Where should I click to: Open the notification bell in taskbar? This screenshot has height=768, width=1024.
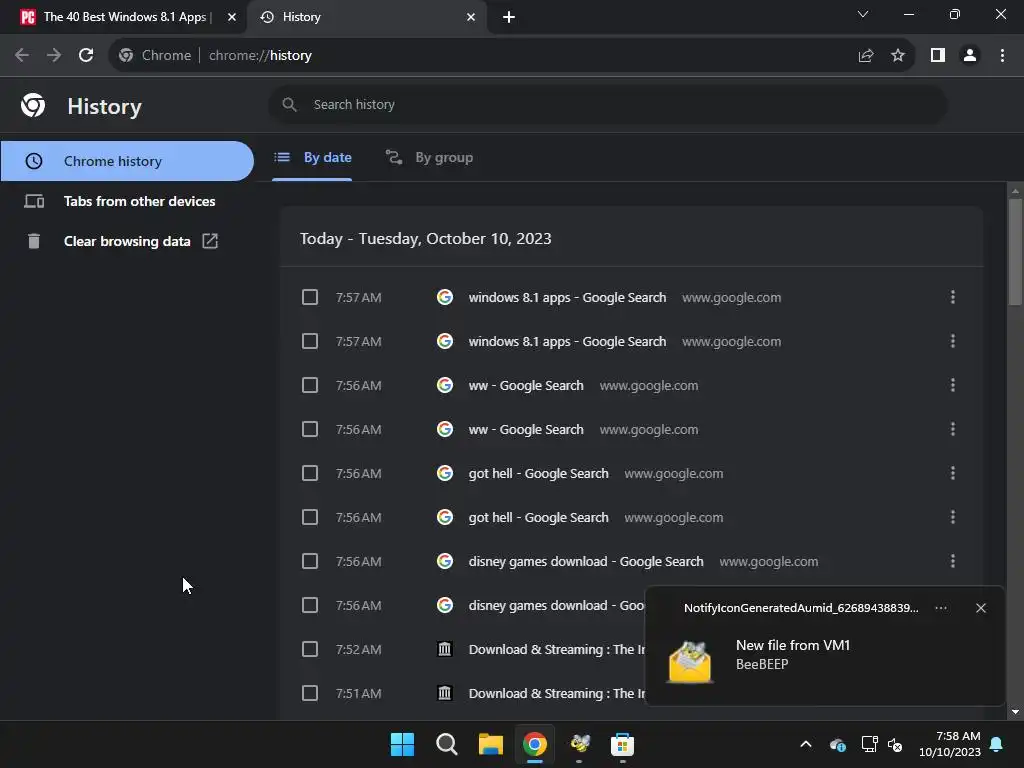tap(997, 744)
